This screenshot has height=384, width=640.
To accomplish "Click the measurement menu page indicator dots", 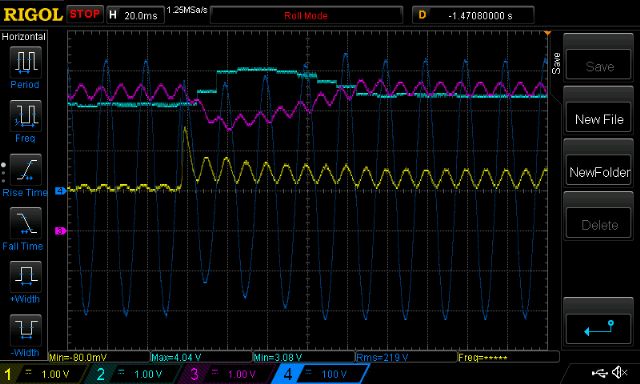I will point(3,173).
